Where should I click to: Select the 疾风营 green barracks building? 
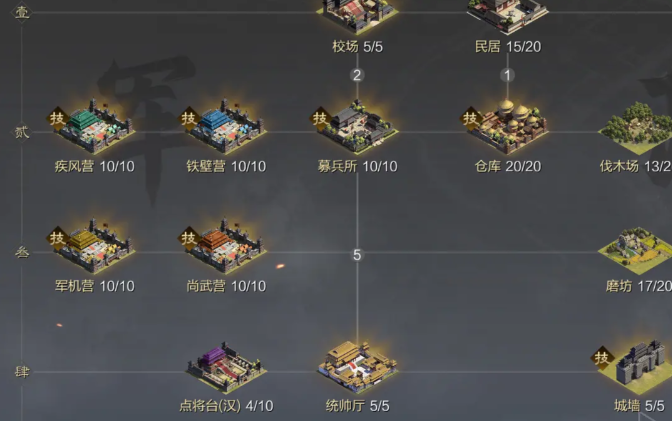(x=95, y=127)
